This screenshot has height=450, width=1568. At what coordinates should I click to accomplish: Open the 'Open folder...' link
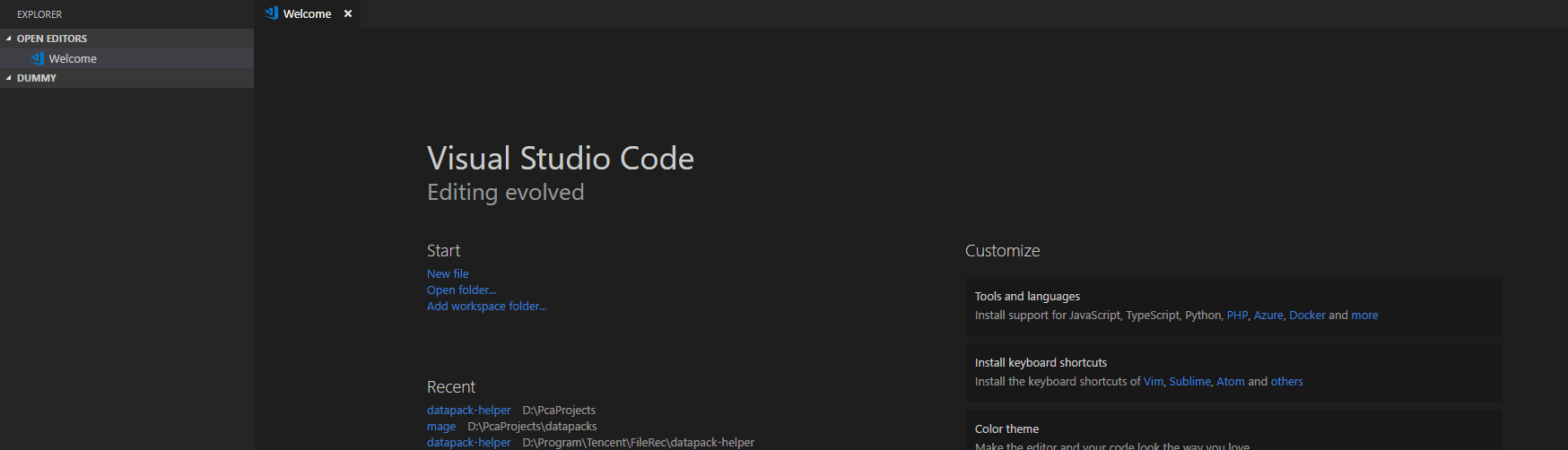(461, 290)
